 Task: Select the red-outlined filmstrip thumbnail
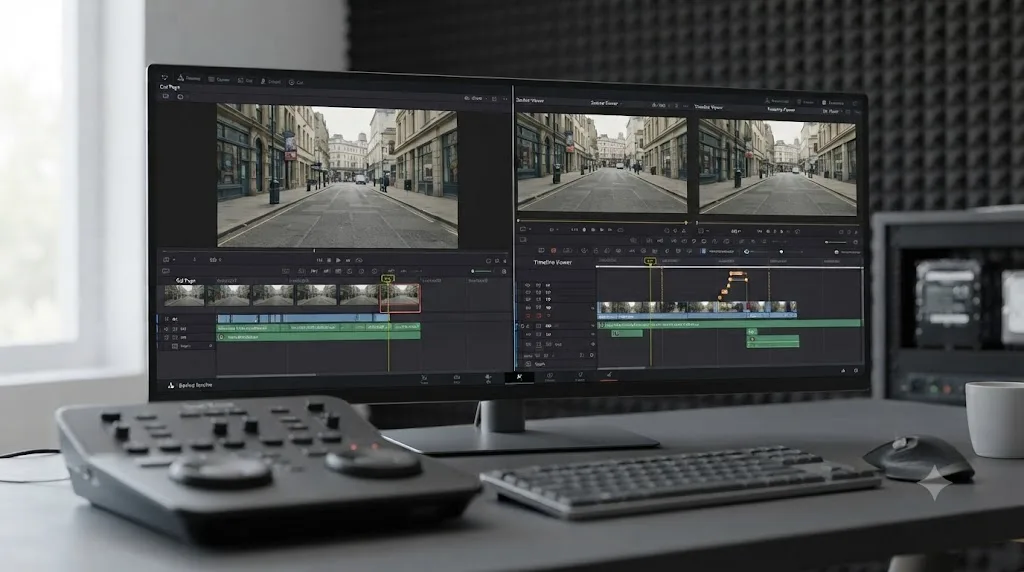coord(400,298)
